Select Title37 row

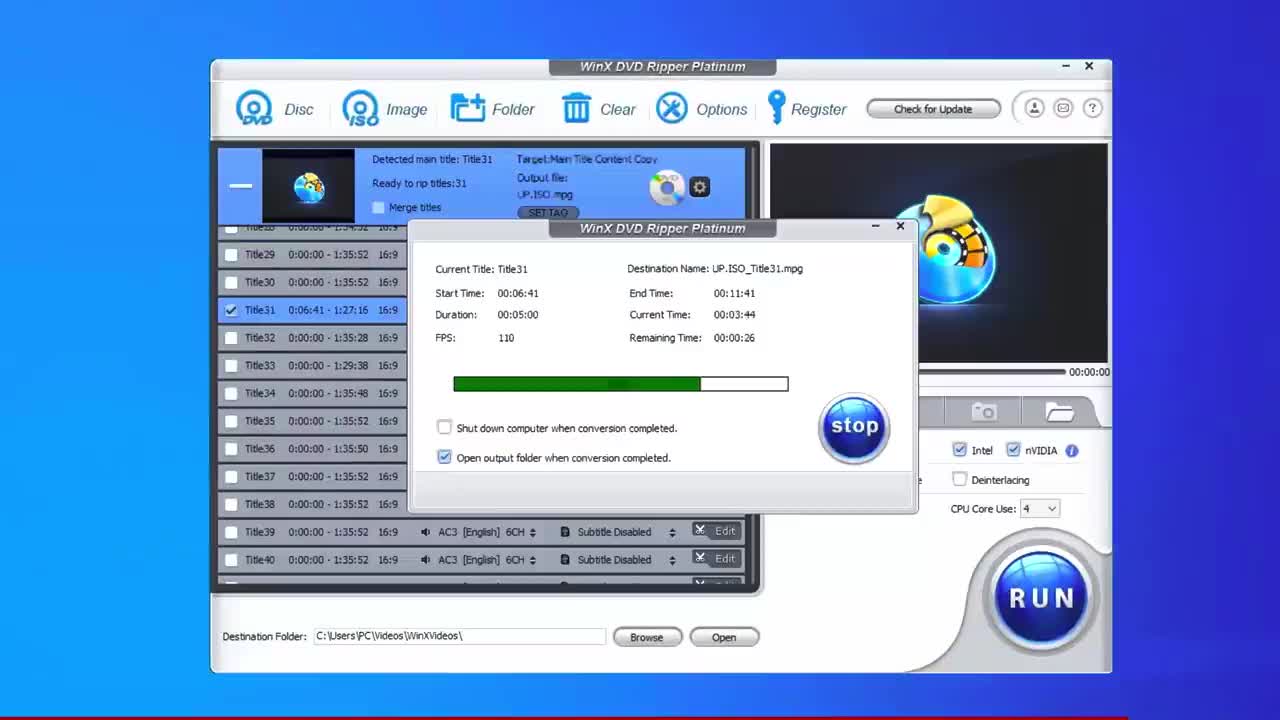[312, 476]
